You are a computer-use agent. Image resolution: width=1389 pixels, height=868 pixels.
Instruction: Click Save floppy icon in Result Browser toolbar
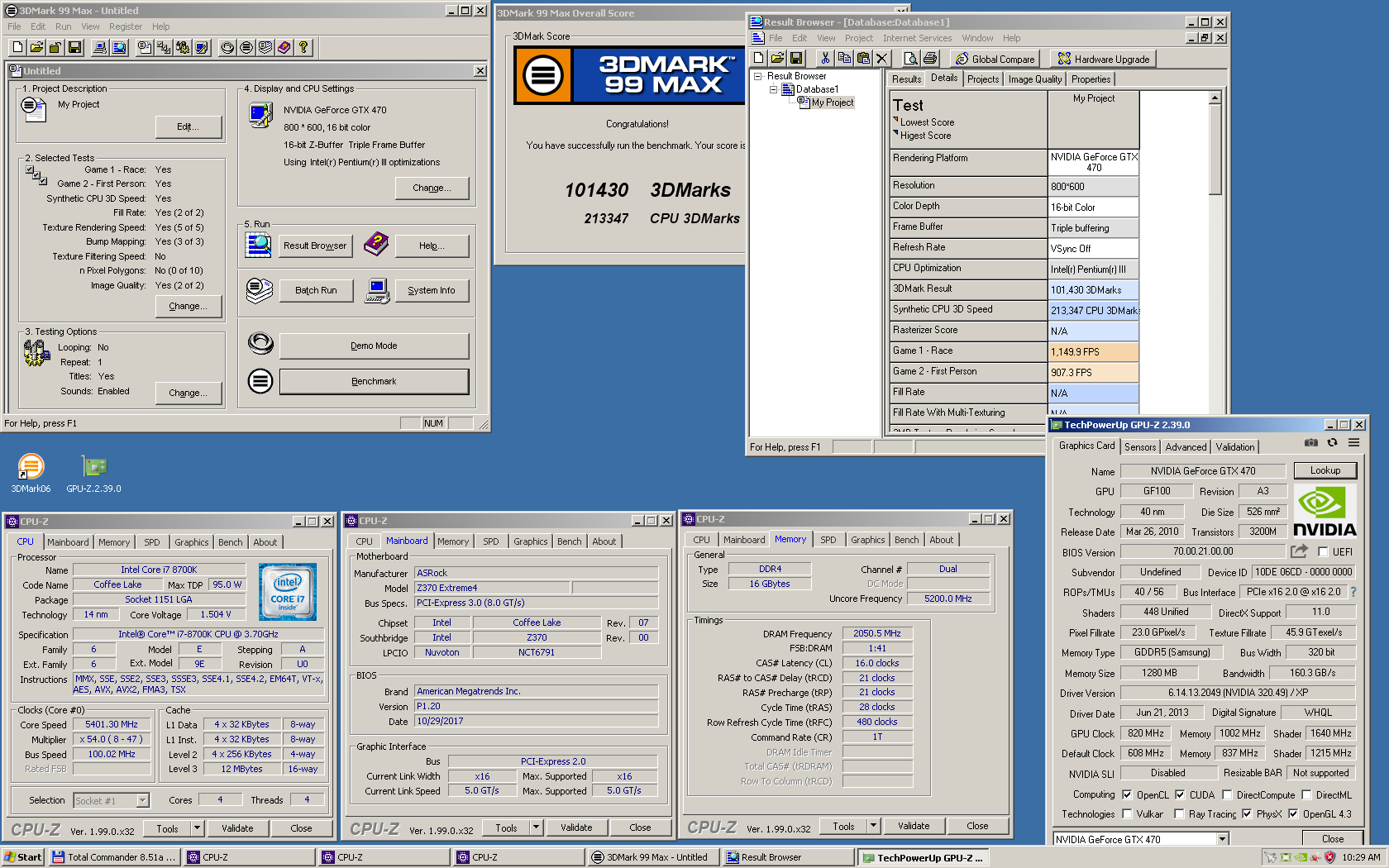coord(796,59)
